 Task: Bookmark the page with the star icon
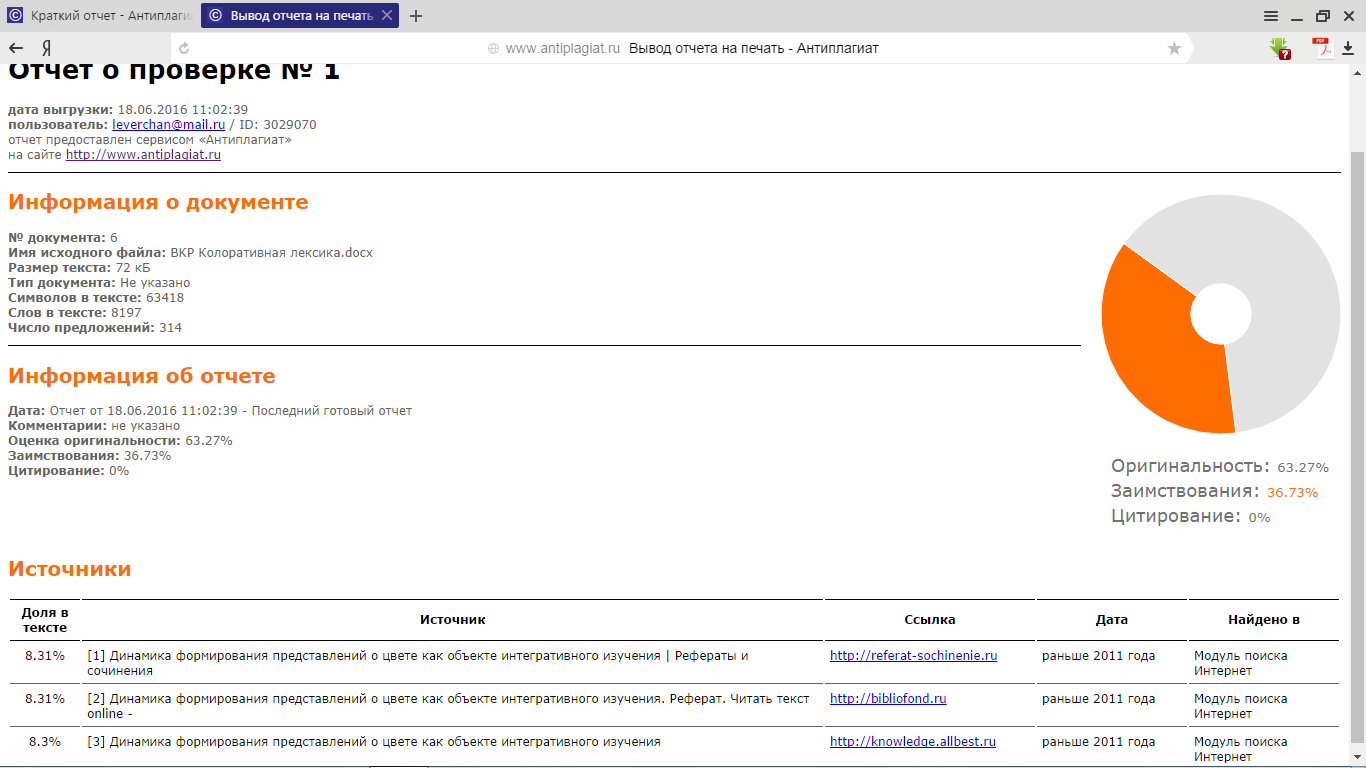pos(1174,48)
